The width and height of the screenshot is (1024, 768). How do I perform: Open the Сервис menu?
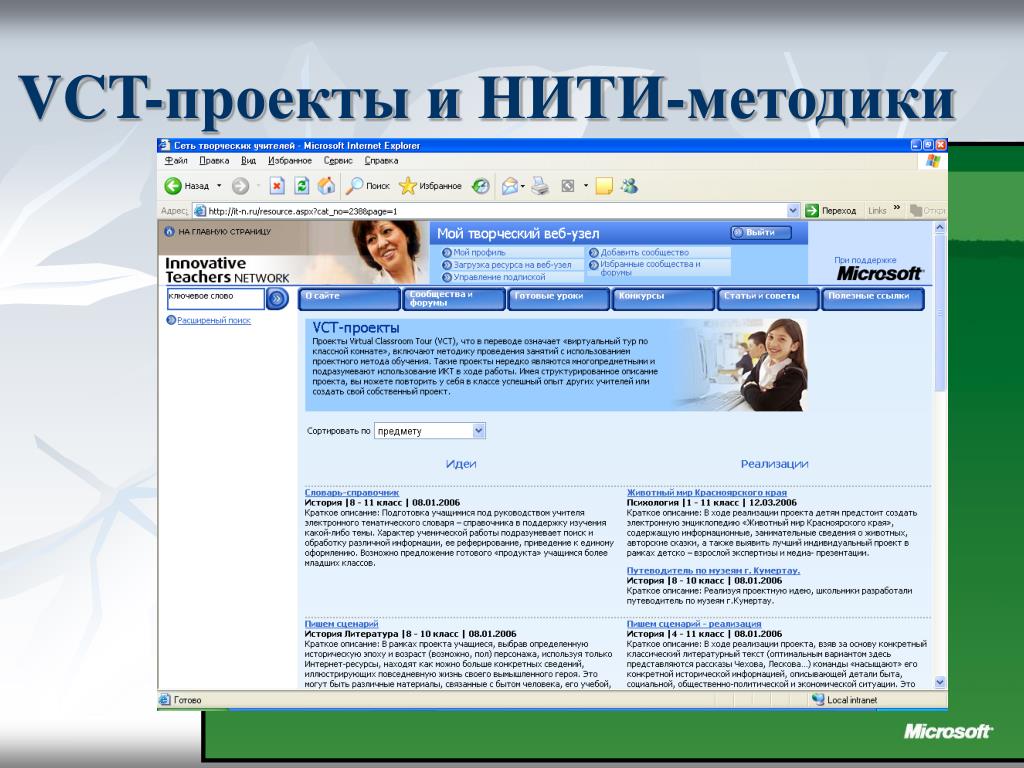(338, 161)
